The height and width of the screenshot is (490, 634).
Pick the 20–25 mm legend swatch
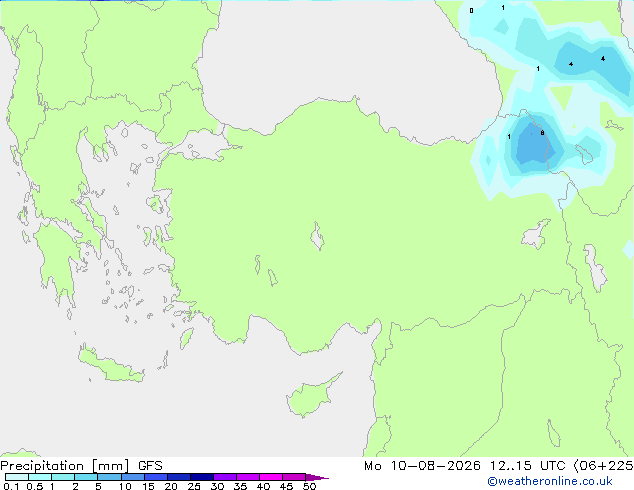tap(178, 477)
